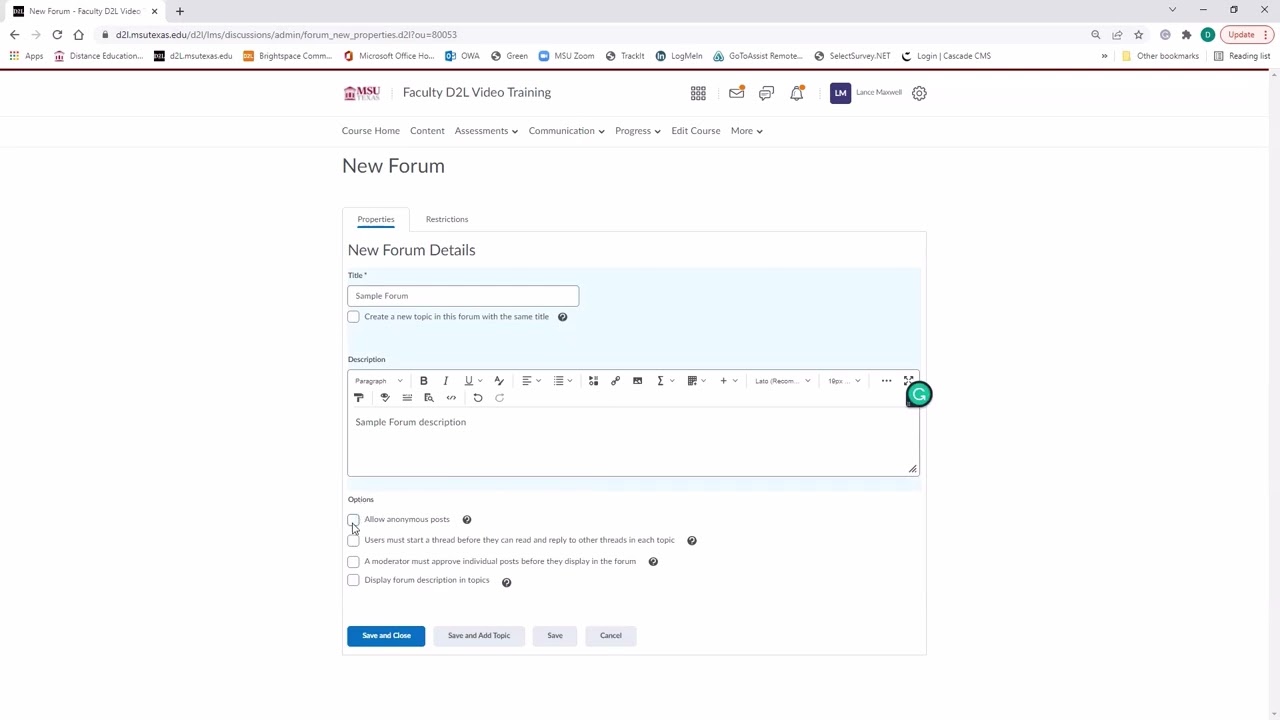
Task: Show more editor actions via ellipsis
Action: [x=886, y=381]
